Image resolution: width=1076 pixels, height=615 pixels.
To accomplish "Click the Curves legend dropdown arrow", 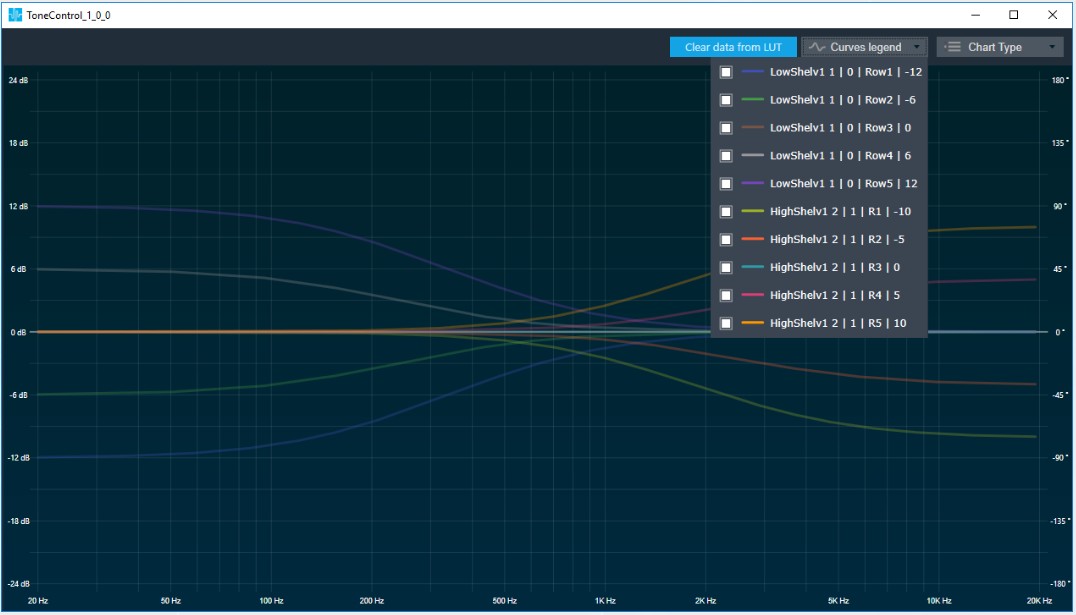I will pos(916,47).
